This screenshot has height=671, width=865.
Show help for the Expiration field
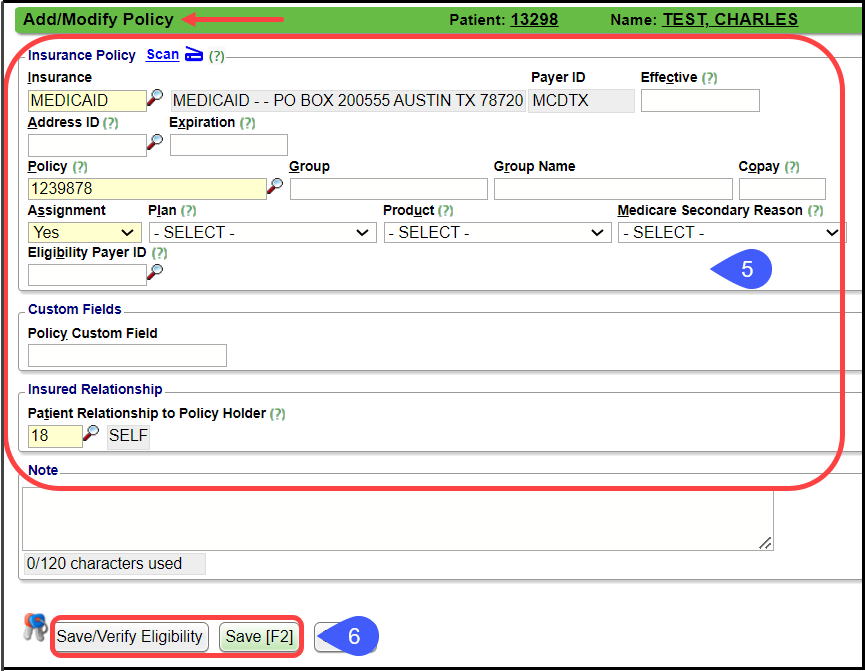(248, 123)
